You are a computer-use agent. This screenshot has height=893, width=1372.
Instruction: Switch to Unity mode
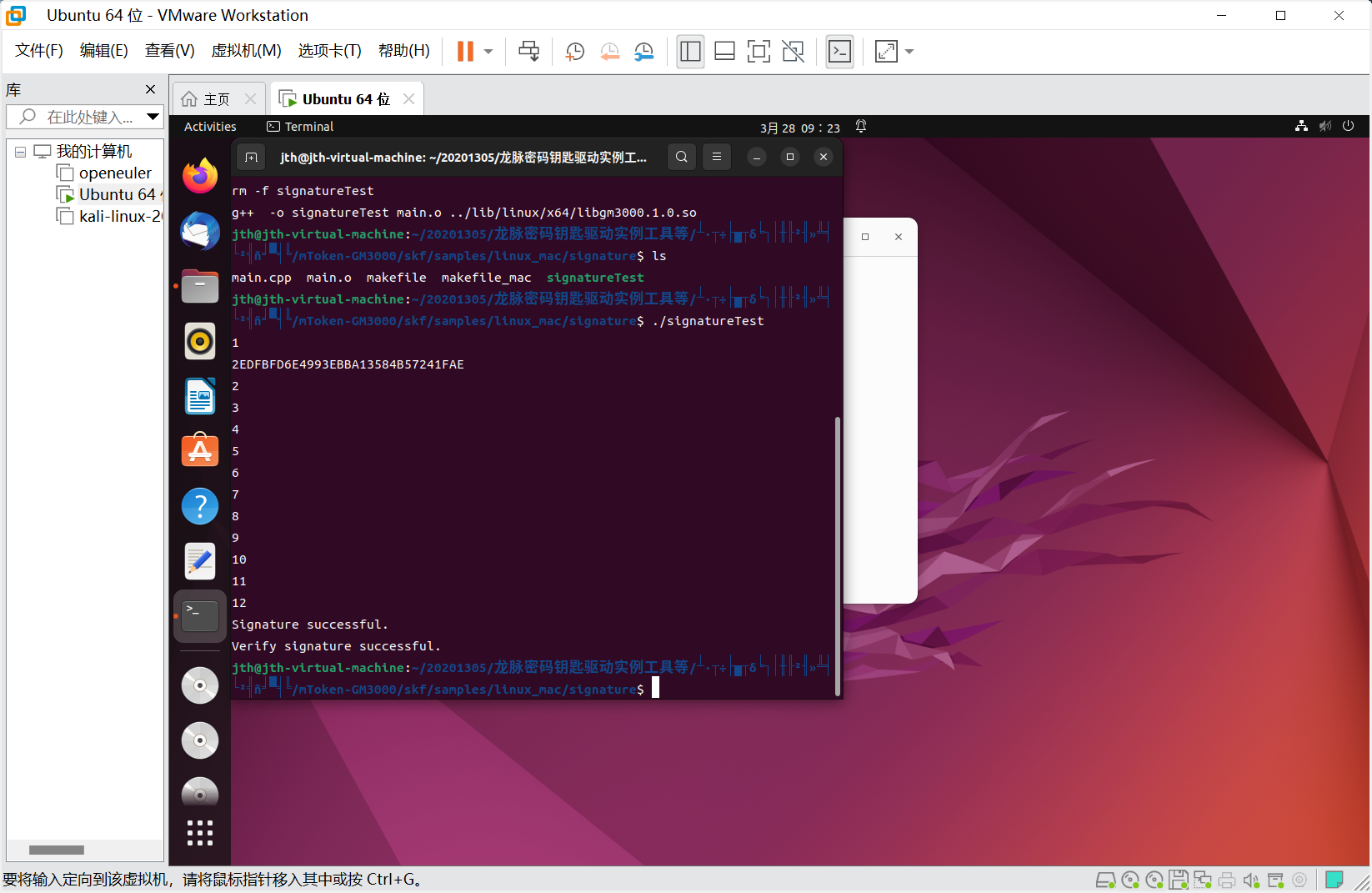(x=794, y=52)
